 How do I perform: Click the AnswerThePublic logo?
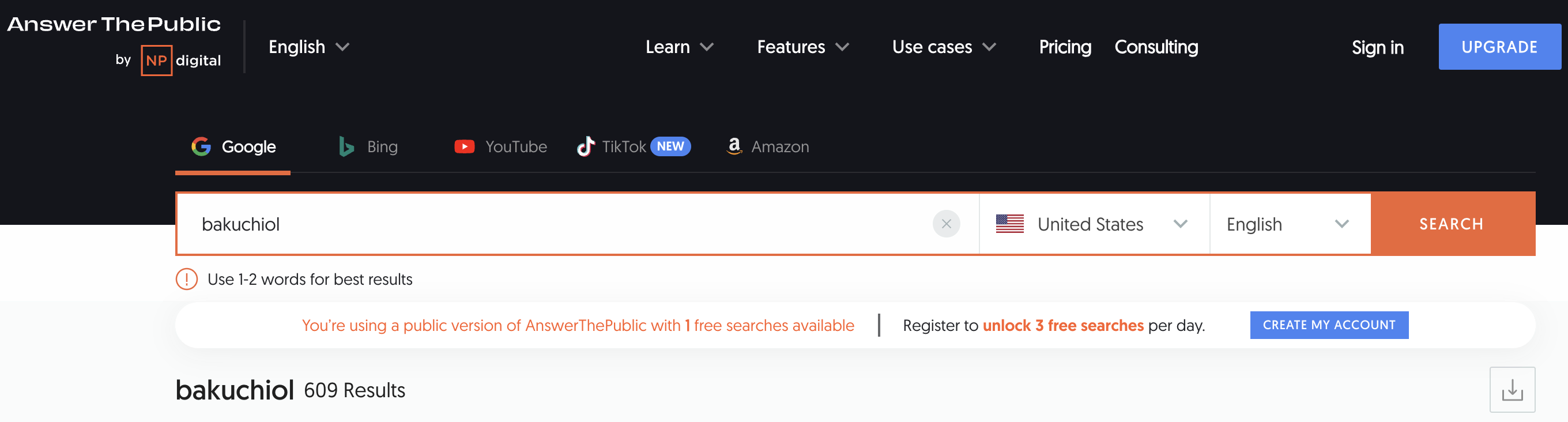pos(114,24)
